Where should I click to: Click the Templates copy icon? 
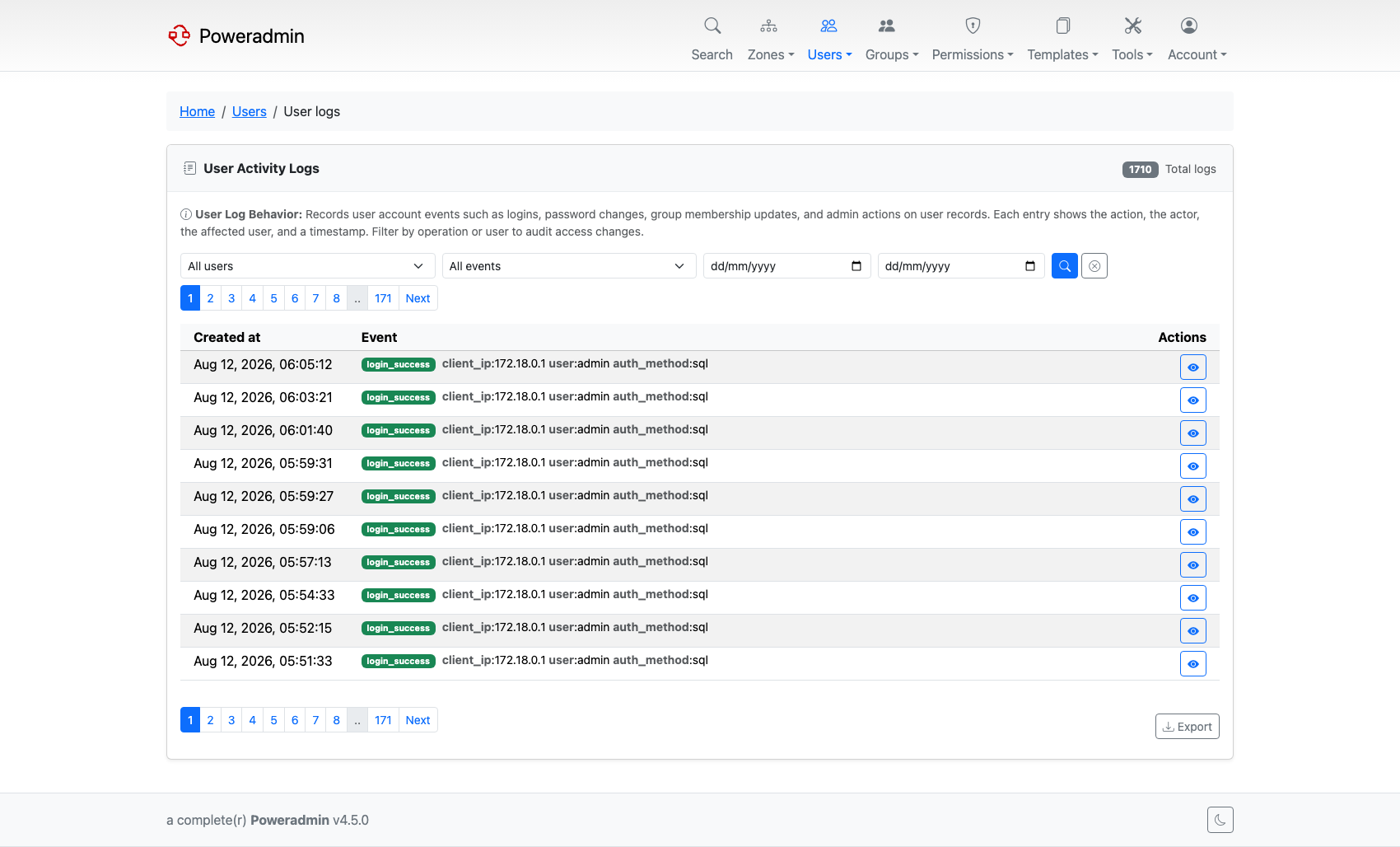pos(1063,26)
